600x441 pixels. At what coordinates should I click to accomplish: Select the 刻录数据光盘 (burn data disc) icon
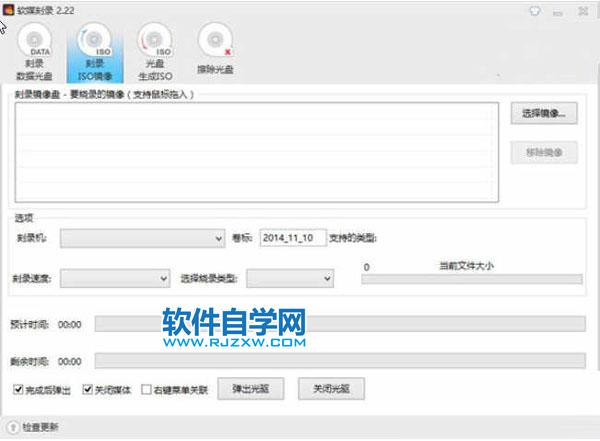40,52
